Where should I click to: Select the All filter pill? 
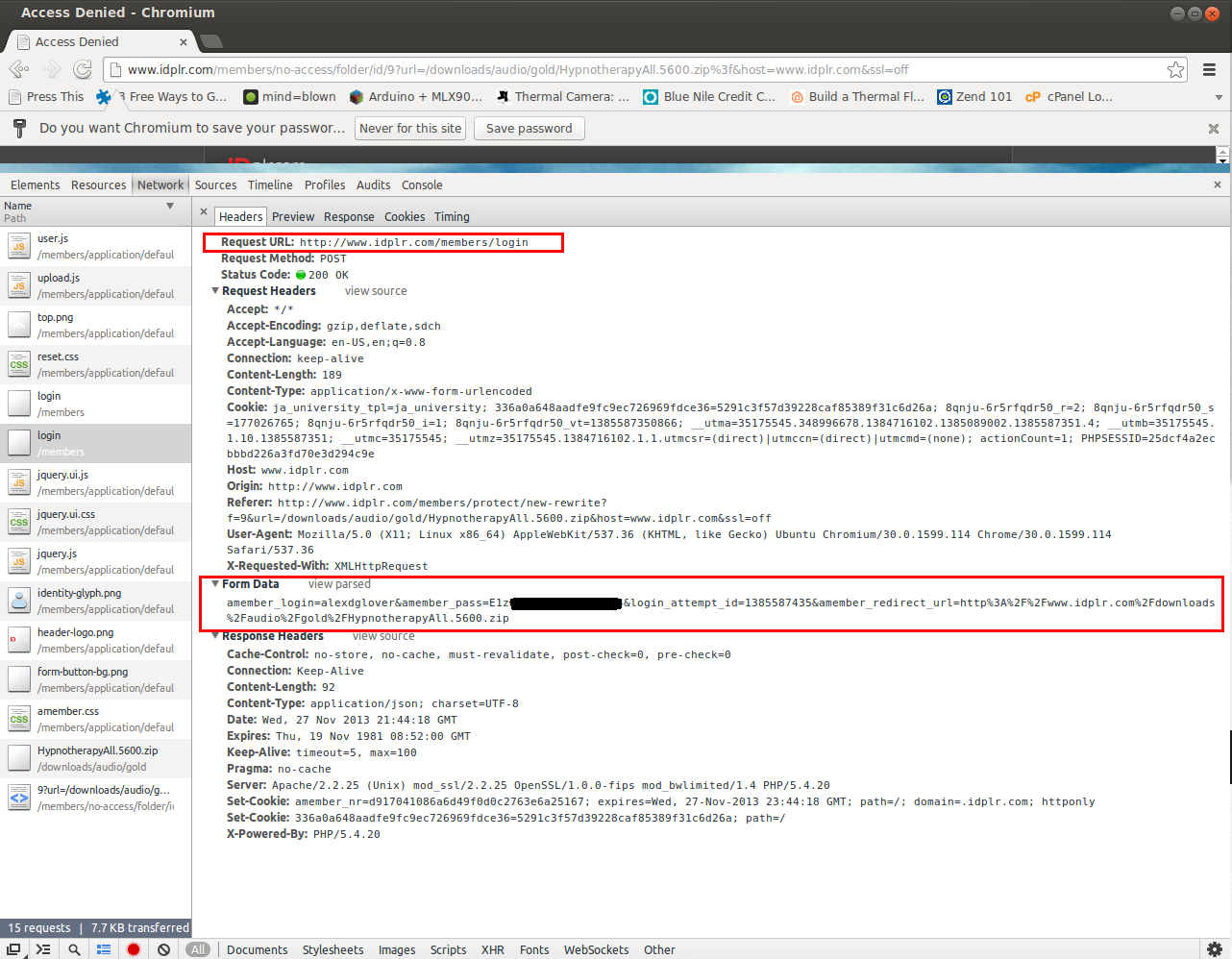[x=198, y=949]
